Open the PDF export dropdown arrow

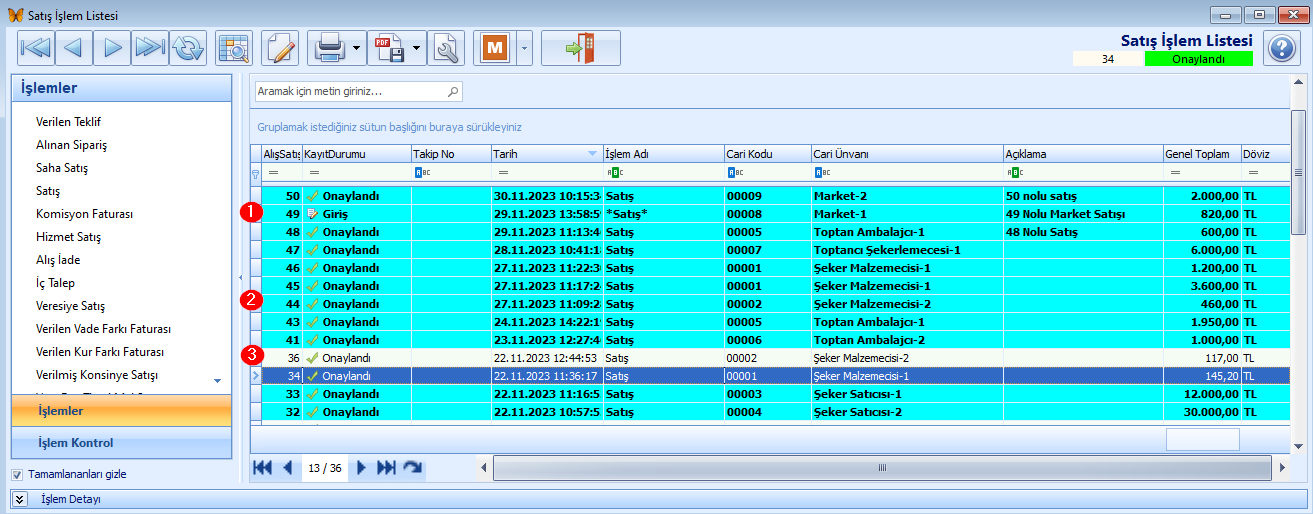tap(416, 48)
